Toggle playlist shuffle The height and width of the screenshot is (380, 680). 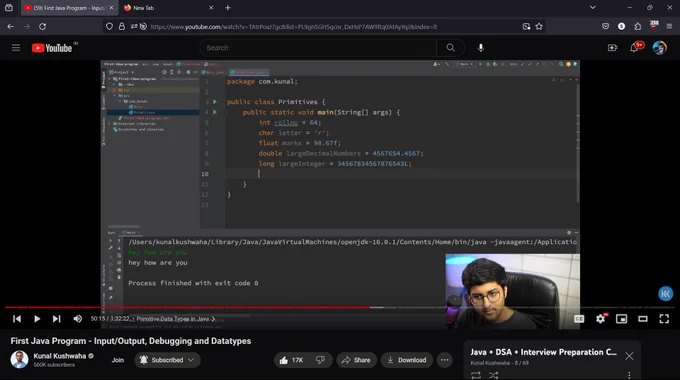494,375
